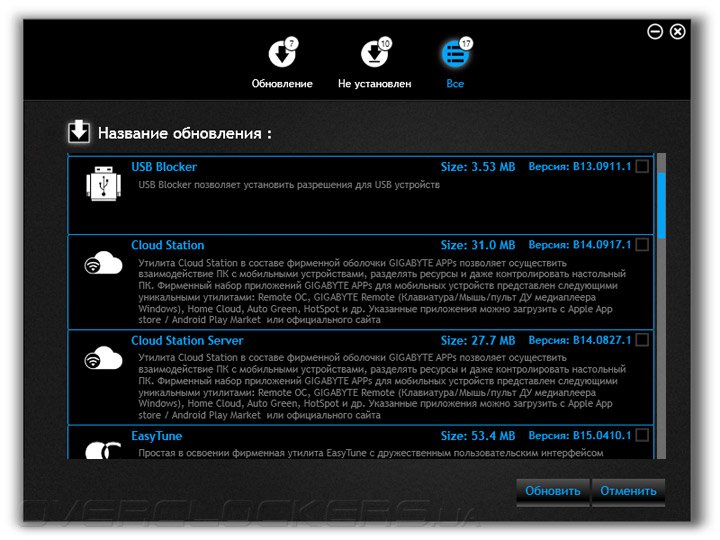Click the Cloud Station title
This screenshot has width=720, height=540.
[168, 245]
